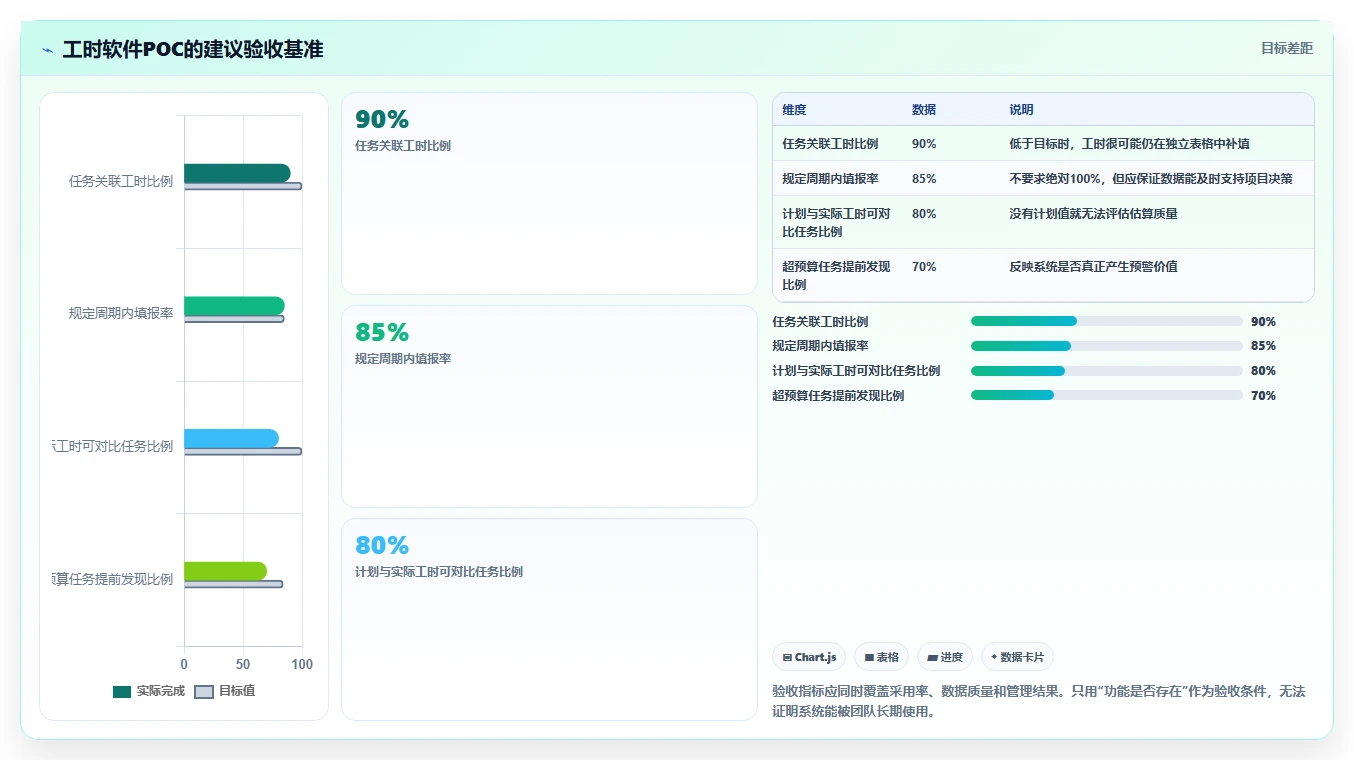The width and height of the screenshot is (1354, 760).
Task: Click chart axis label 规定周期内填报率
Action: point(121,313)
